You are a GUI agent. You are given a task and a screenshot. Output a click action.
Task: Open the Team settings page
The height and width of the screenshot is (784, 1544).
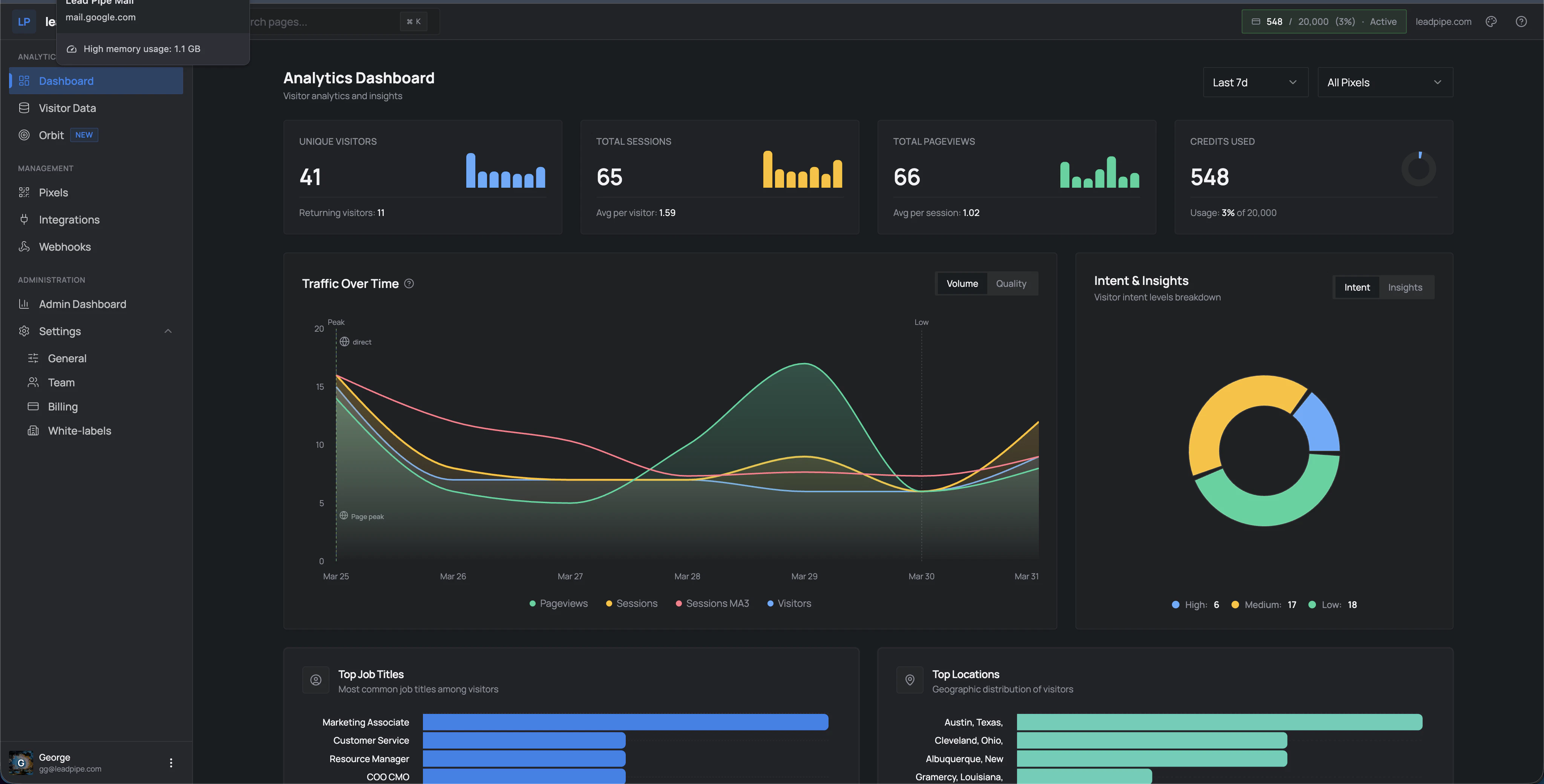pos(61,382)
